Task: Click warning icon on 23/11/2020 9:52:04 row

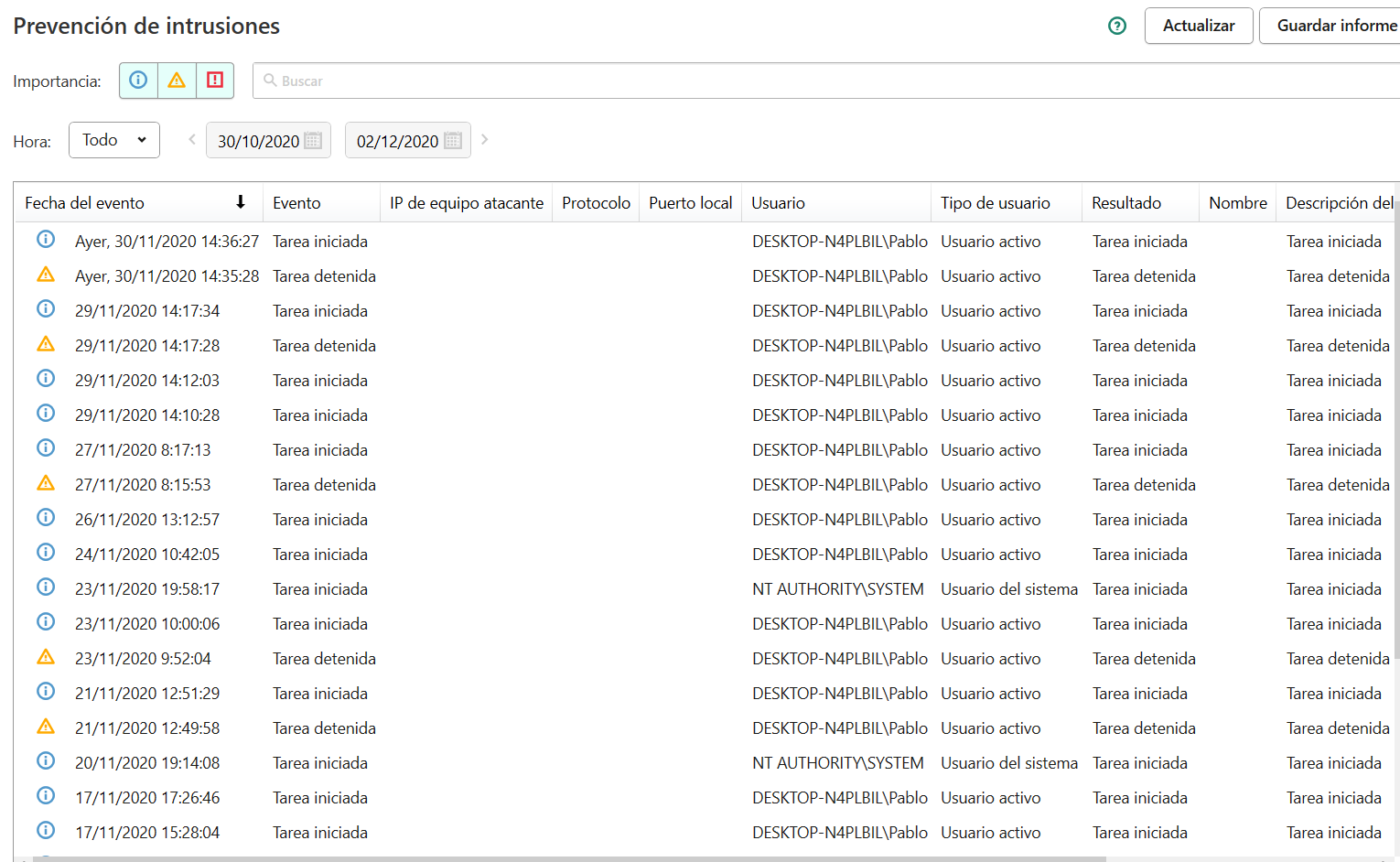Action: 46,657
